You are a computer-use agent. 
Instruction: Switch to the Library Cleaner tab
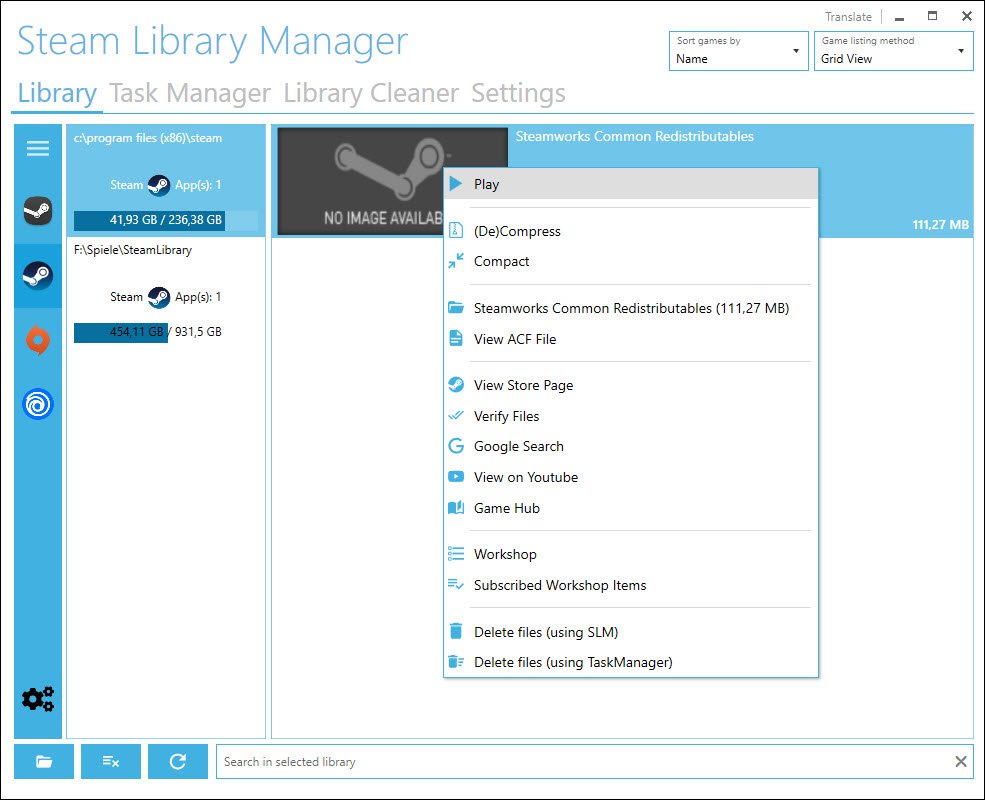click(x=371, y=93)
